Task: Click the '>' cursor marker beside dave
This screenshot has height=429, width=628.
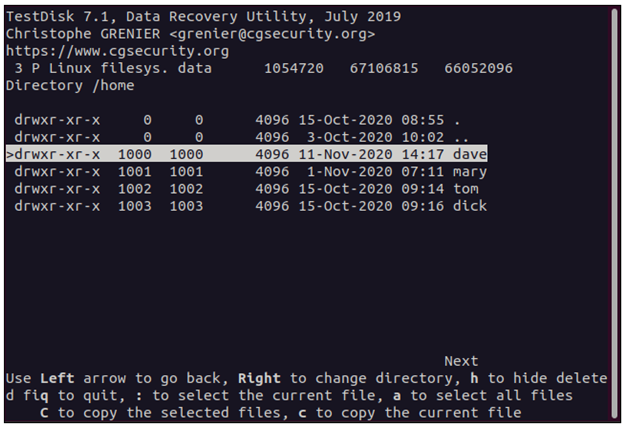Action: pyautogui.click(x=10, y=154)
